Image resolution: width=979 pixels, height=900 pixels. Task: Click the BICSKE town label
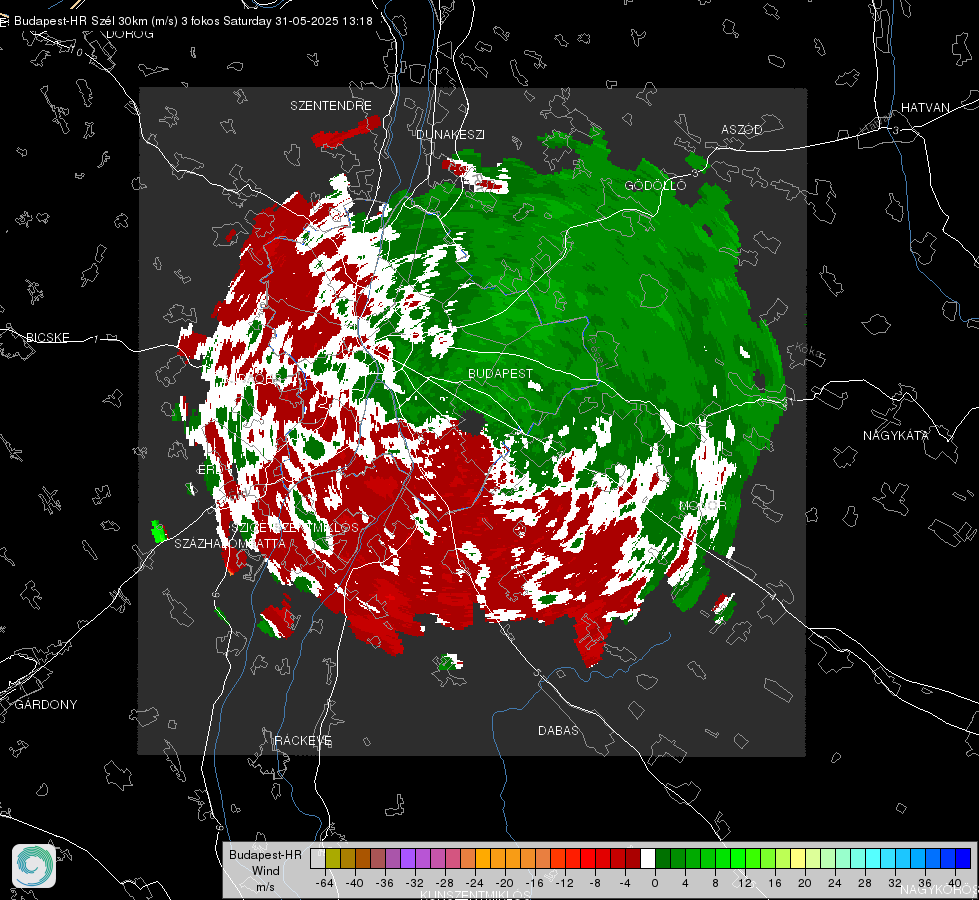click(x=47, y=338)
